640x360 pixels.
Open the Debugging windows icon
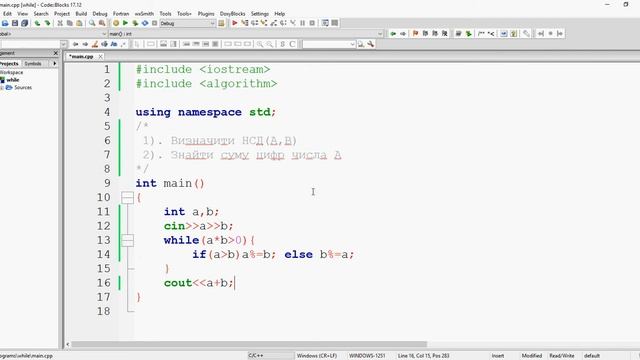tap(325, 23)
